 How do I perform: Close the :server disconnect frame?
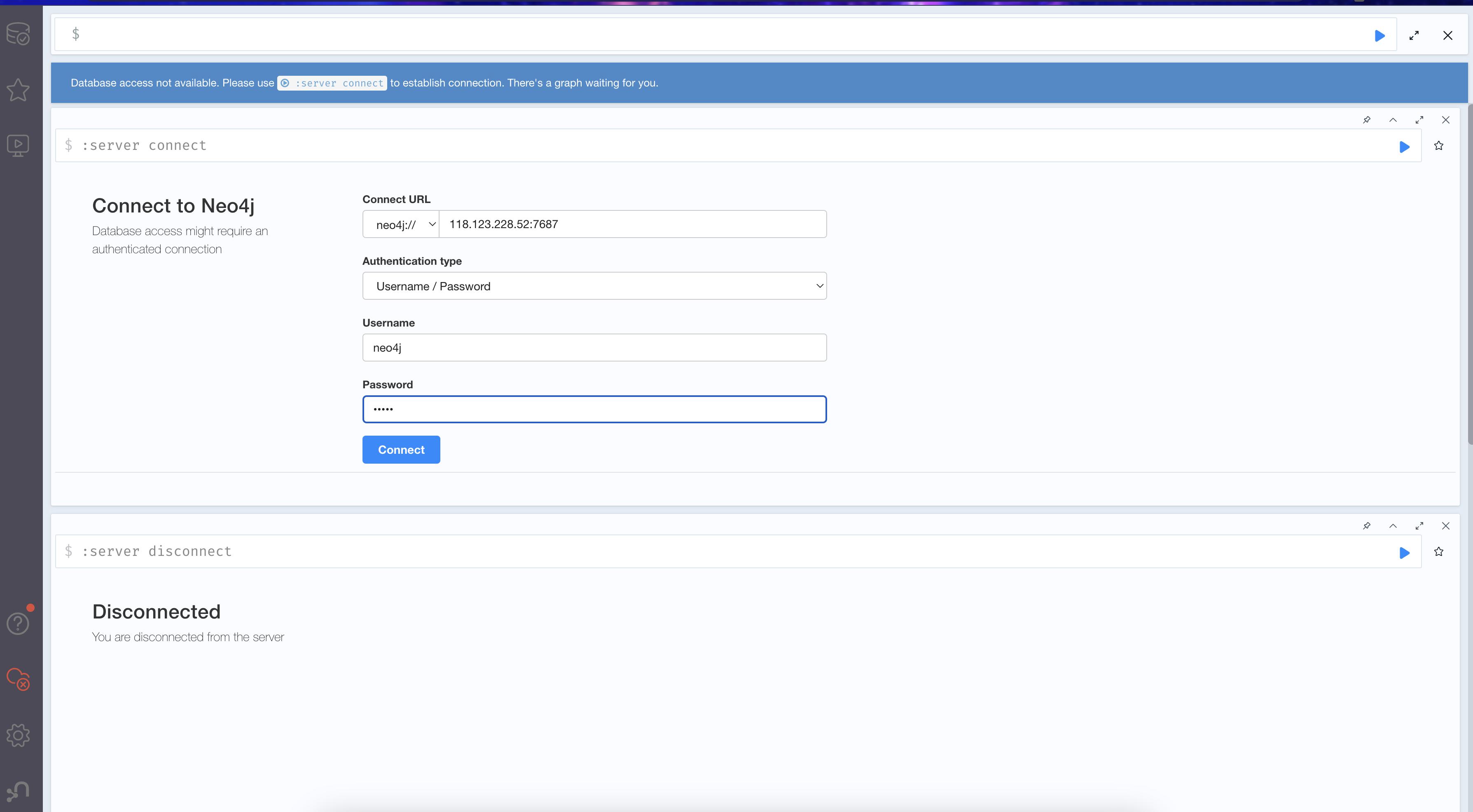pyautogui.click(x=1445, y=526)
